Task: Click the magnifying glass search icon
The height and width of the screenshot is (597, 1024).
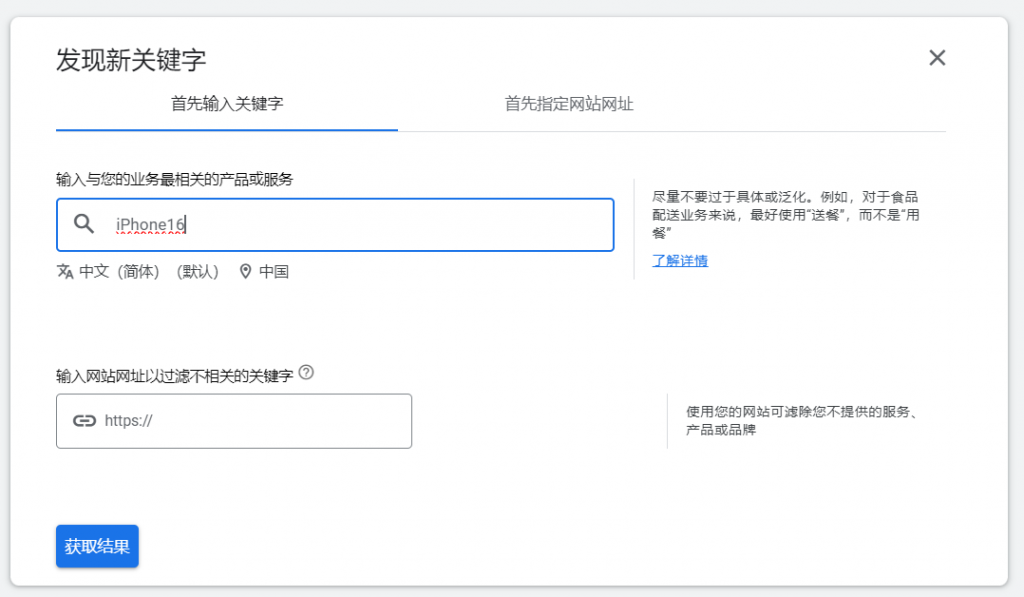Action: coord(84,224)
